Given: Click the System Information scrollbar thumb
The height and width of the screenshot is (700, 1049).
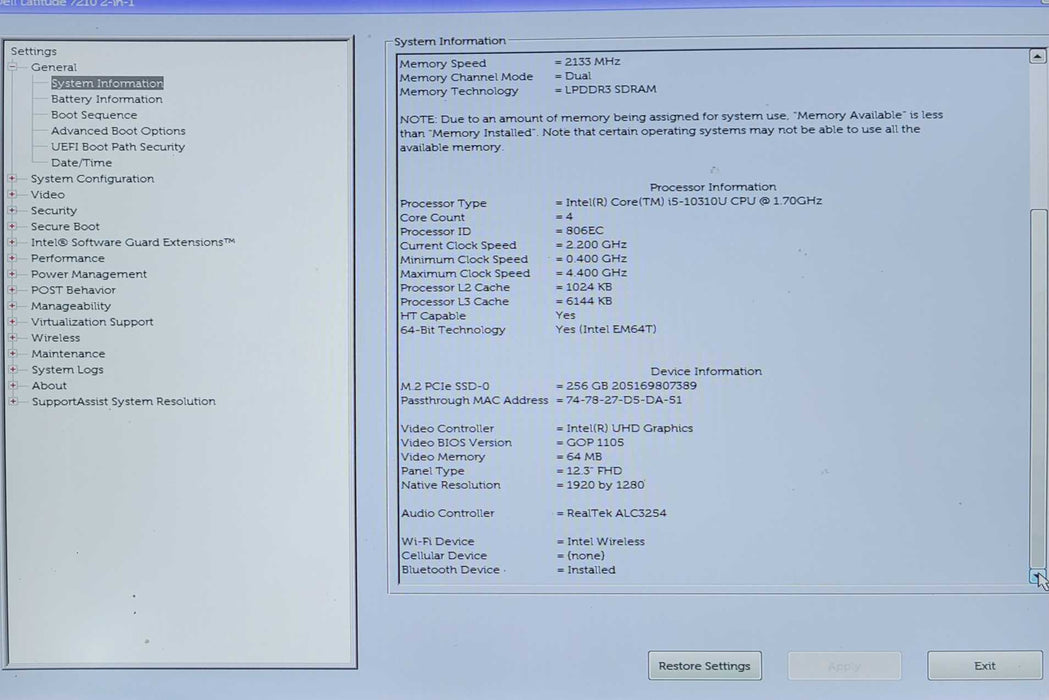Looking at the screenshot, I should (1038, 387).
